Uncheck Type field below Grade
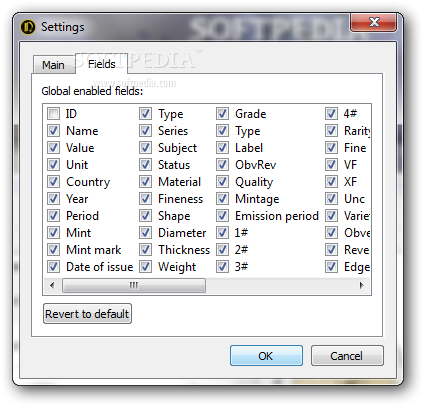 (x=222, y=131)
